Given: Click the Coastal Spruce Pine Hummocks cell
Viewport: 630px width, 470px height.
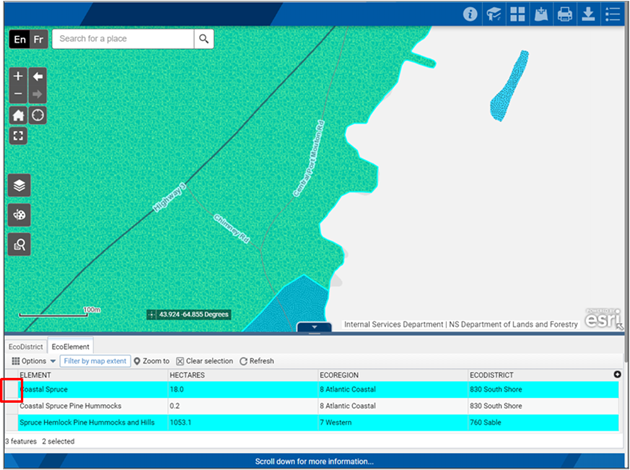Looking at the screenshot, I should coord(93,406).
